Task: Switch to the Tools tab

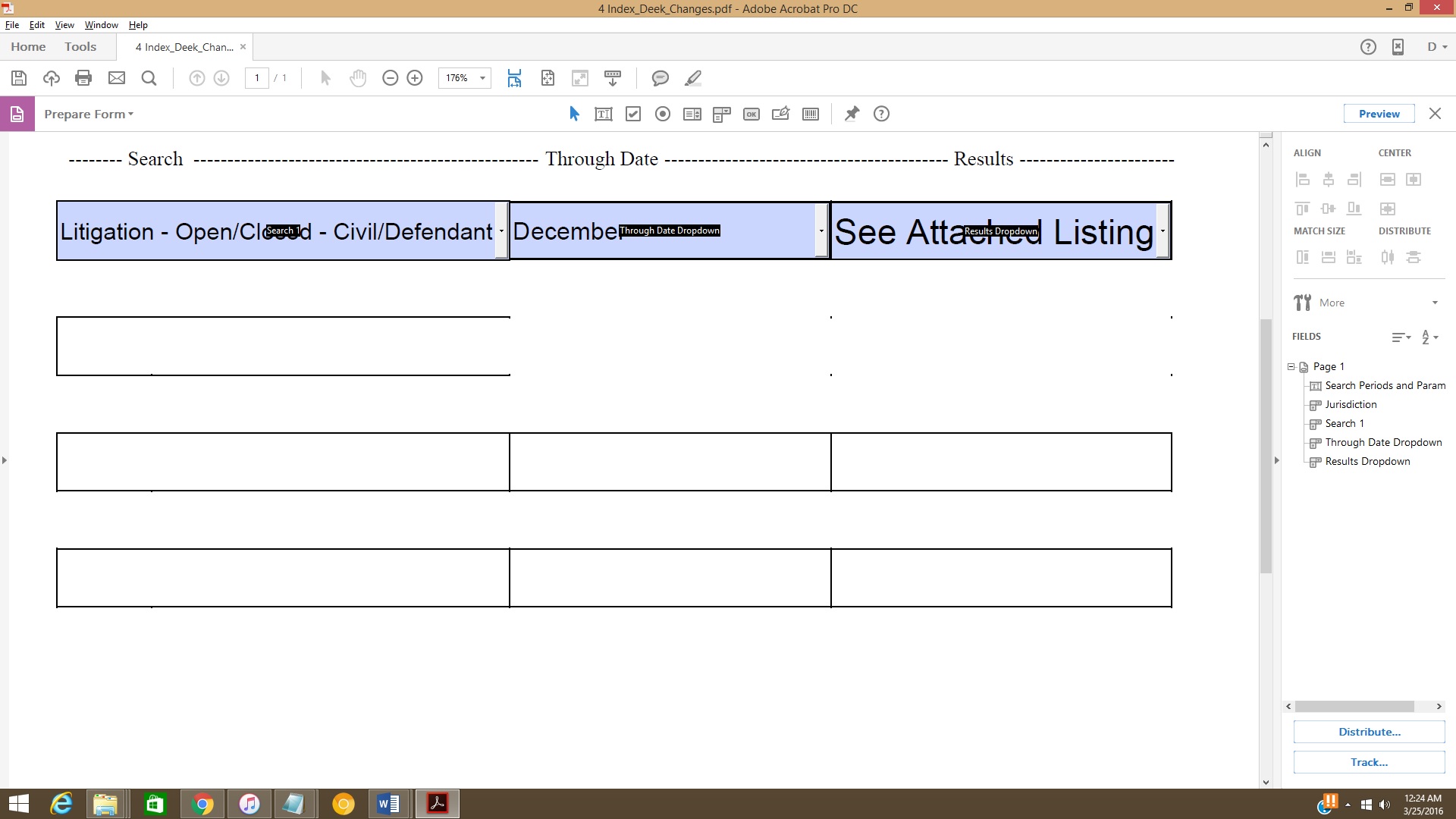Action: pyautogui.click(x=80, y=47)
